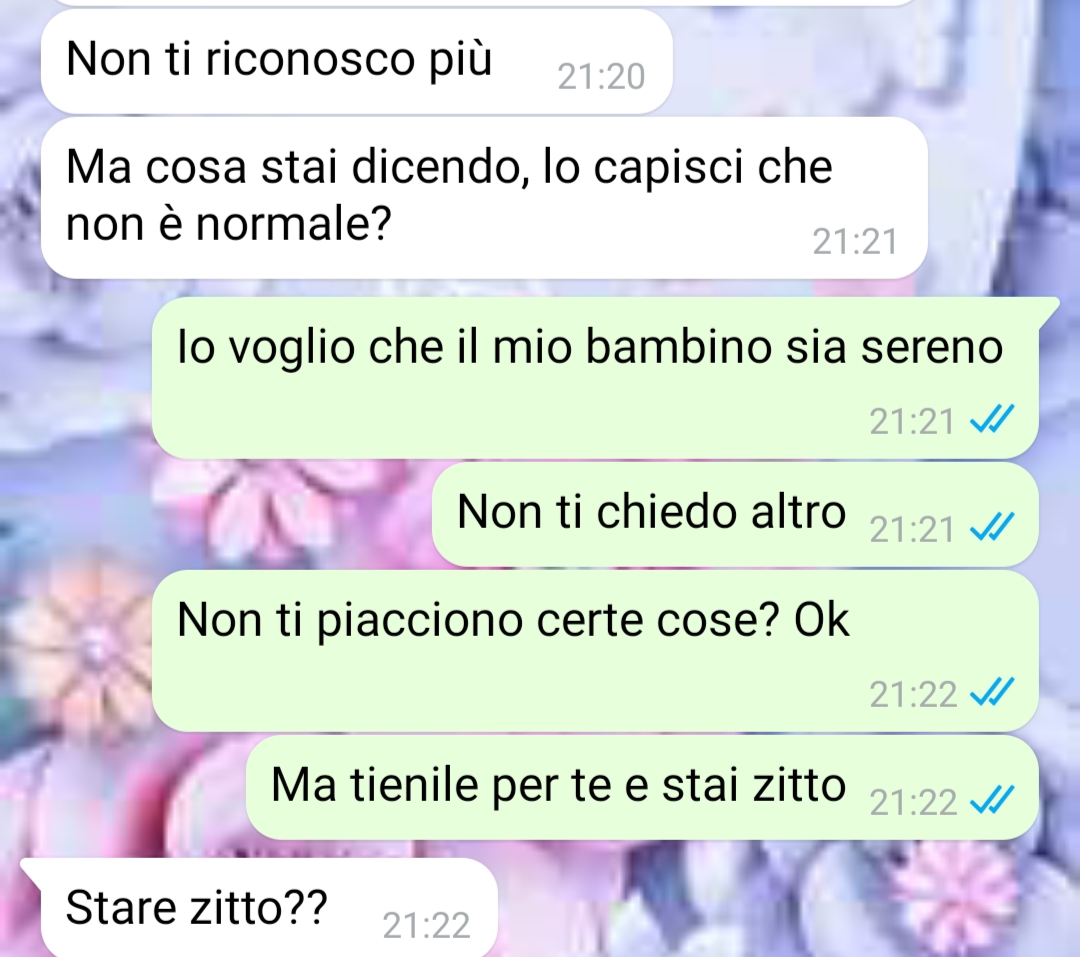Click blue double-check beside "Non ti chiedo altro"

992,527
